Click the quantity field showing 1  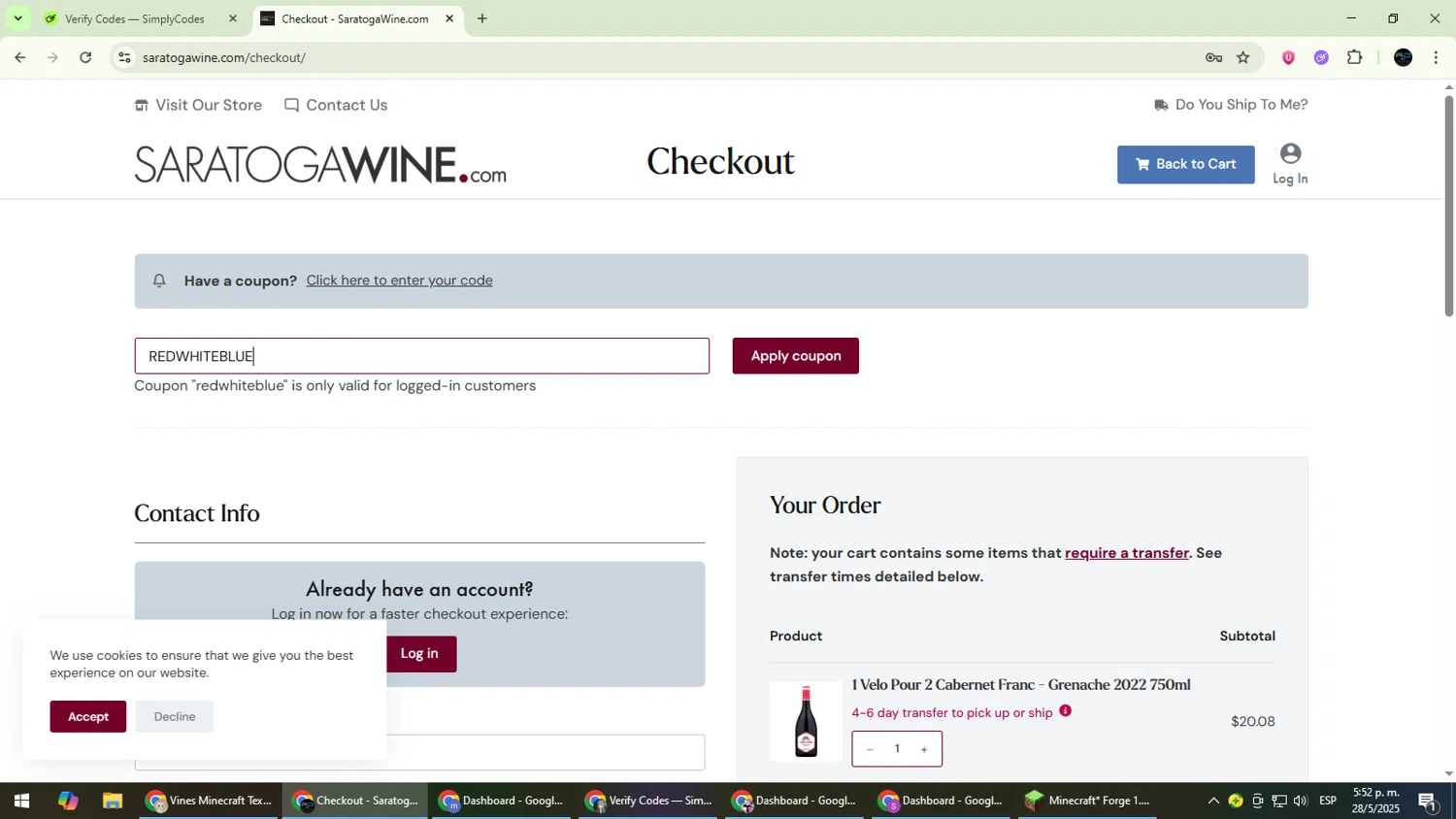point(897,749)
